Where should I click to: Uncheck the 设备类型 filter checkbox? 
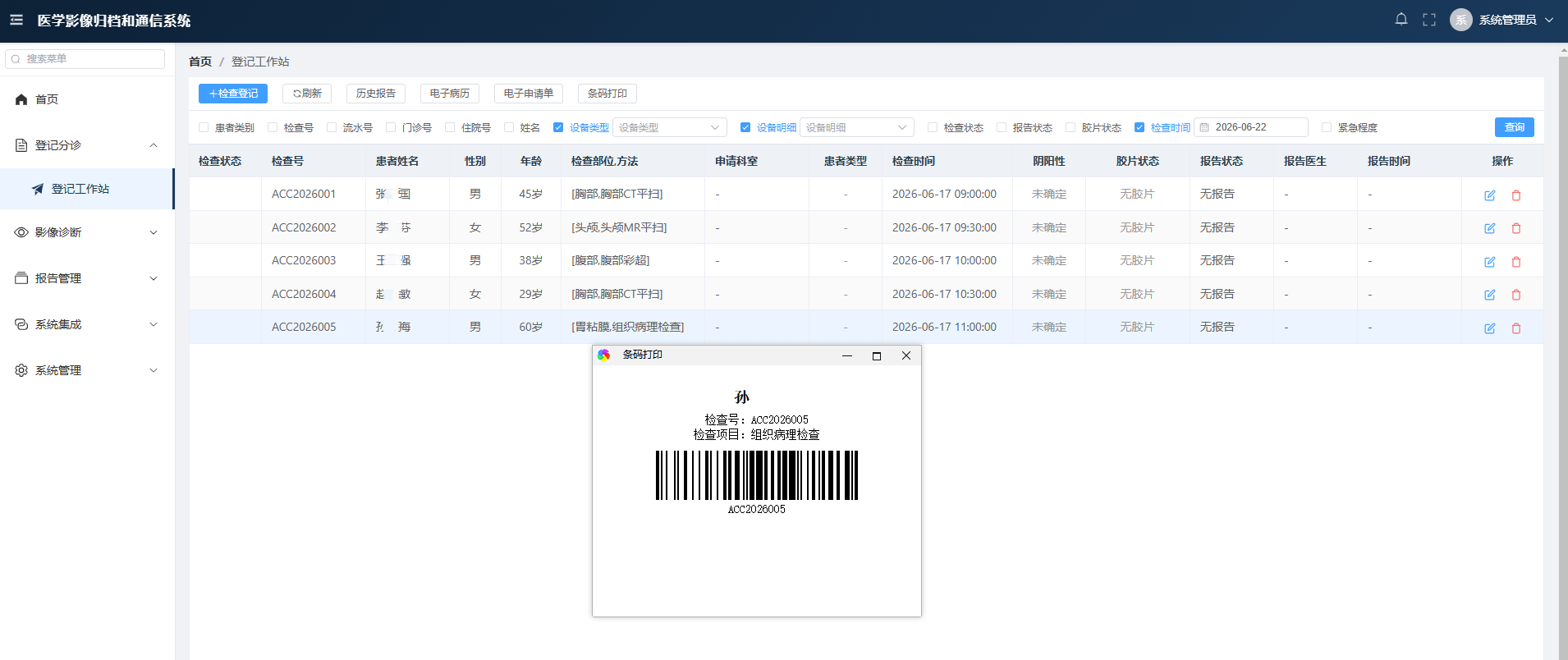558,127
